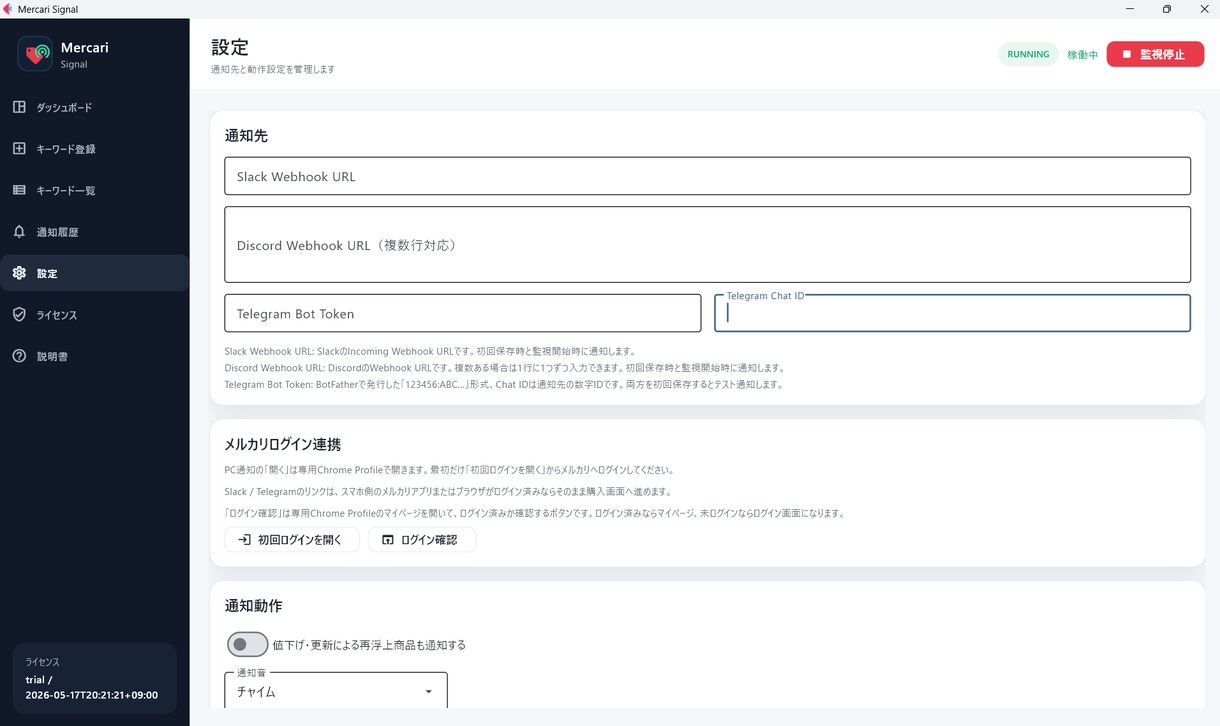Click the Mercari Signal title bar app icon
Screen dimensions: 1220x726
8,9
